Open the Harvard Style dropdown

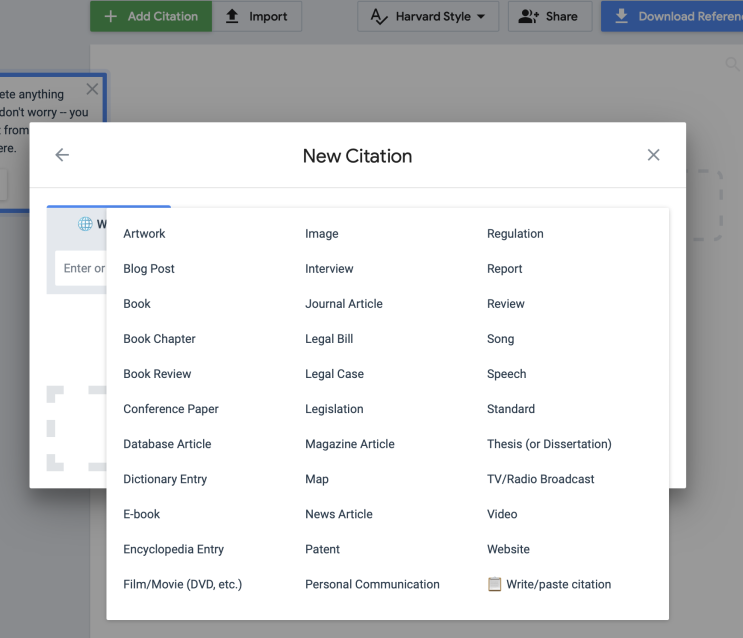pyautogui.click(x=428, y=16)
